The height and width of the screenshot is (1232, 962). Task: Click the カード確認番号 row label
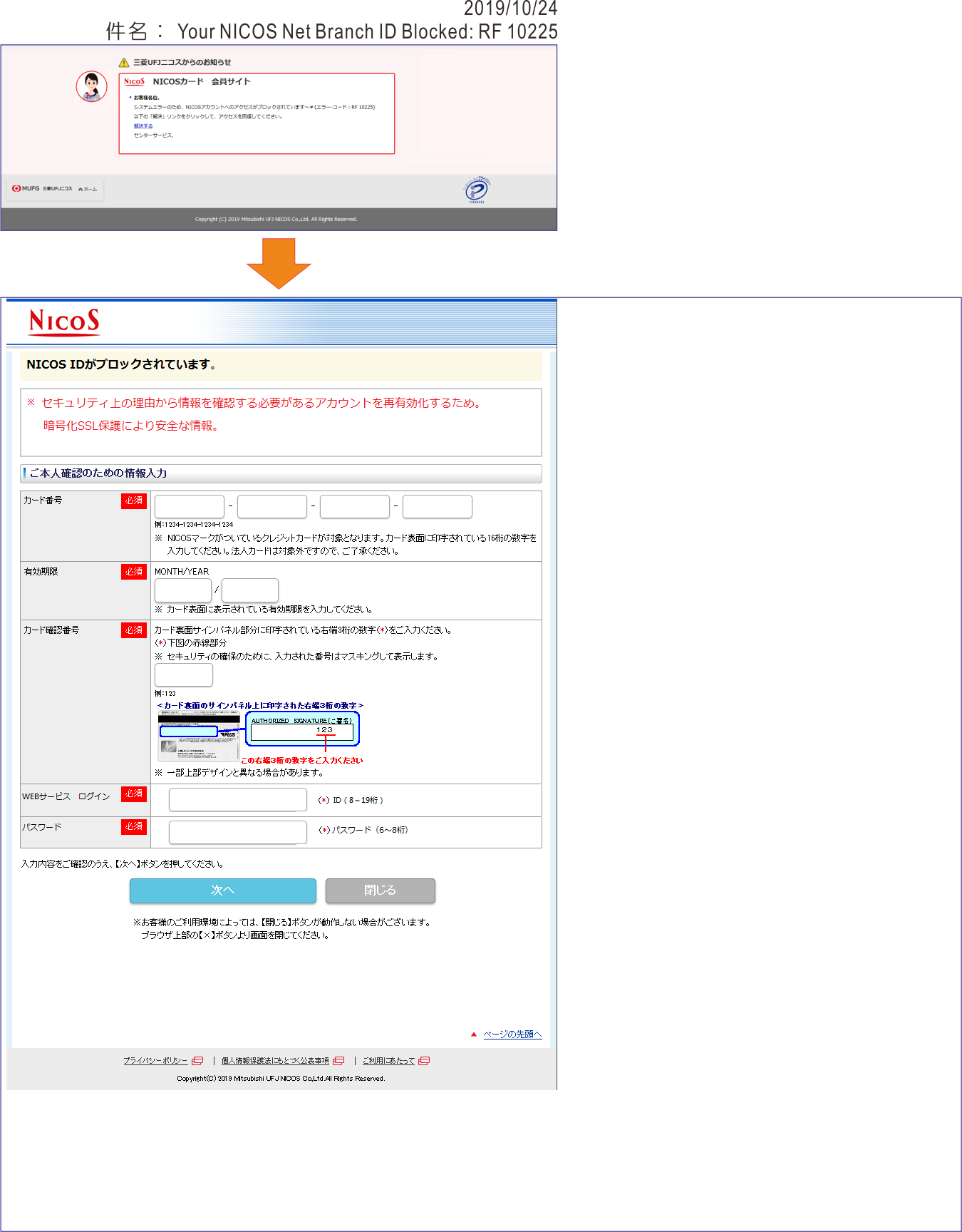51,630
